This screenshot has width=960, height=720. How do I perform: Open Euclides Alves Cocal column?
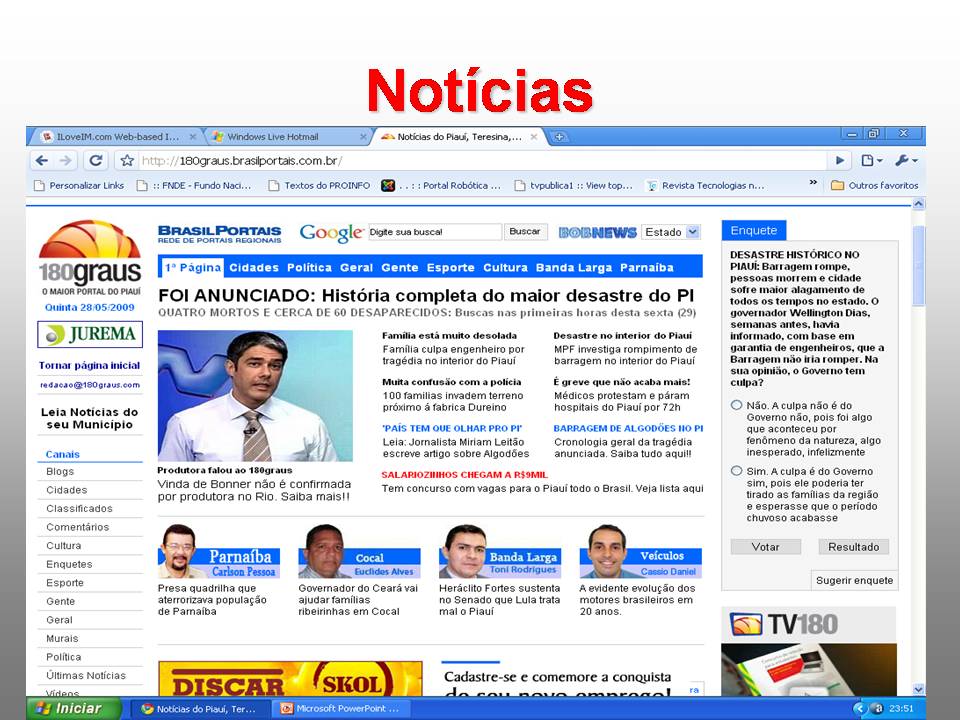coord(359,552)
